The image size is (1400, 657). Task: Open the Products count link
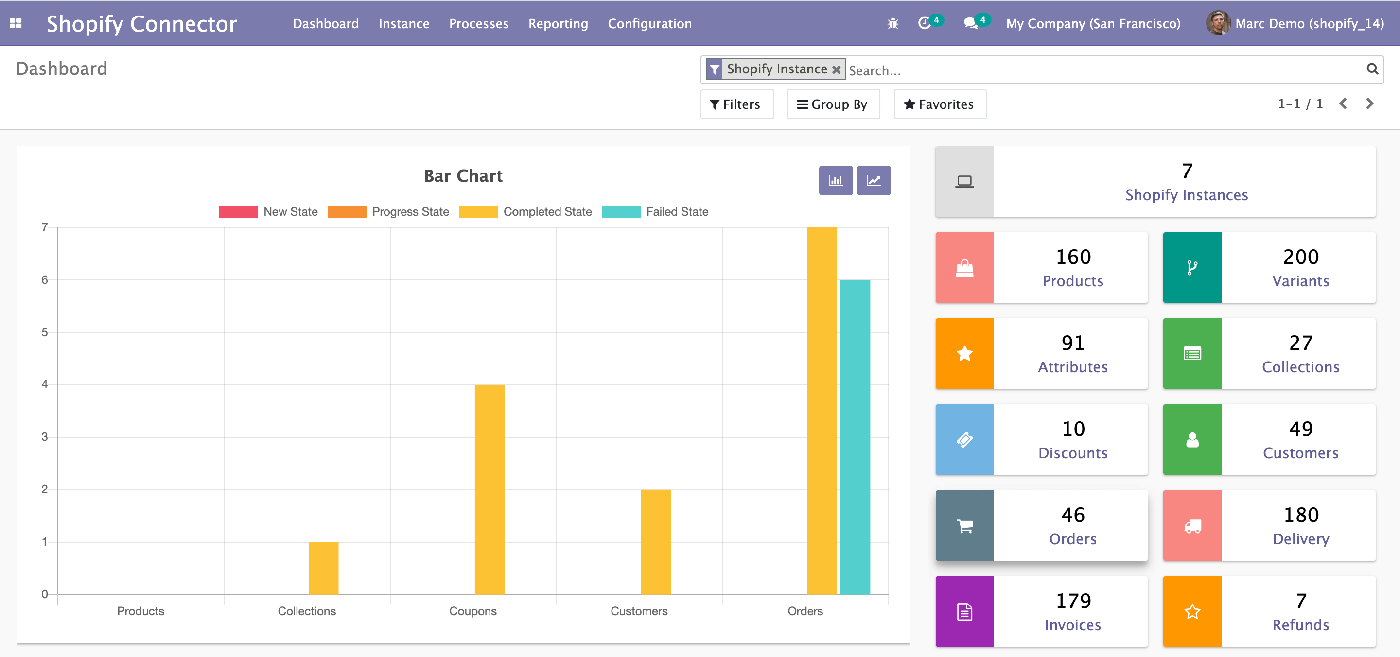coord(1073,281)
